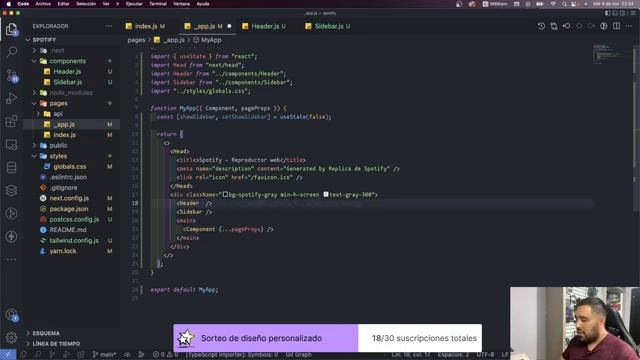The height and width of the screenshot is (360, 640).
Task: Open README.md file
Action: 68,230
